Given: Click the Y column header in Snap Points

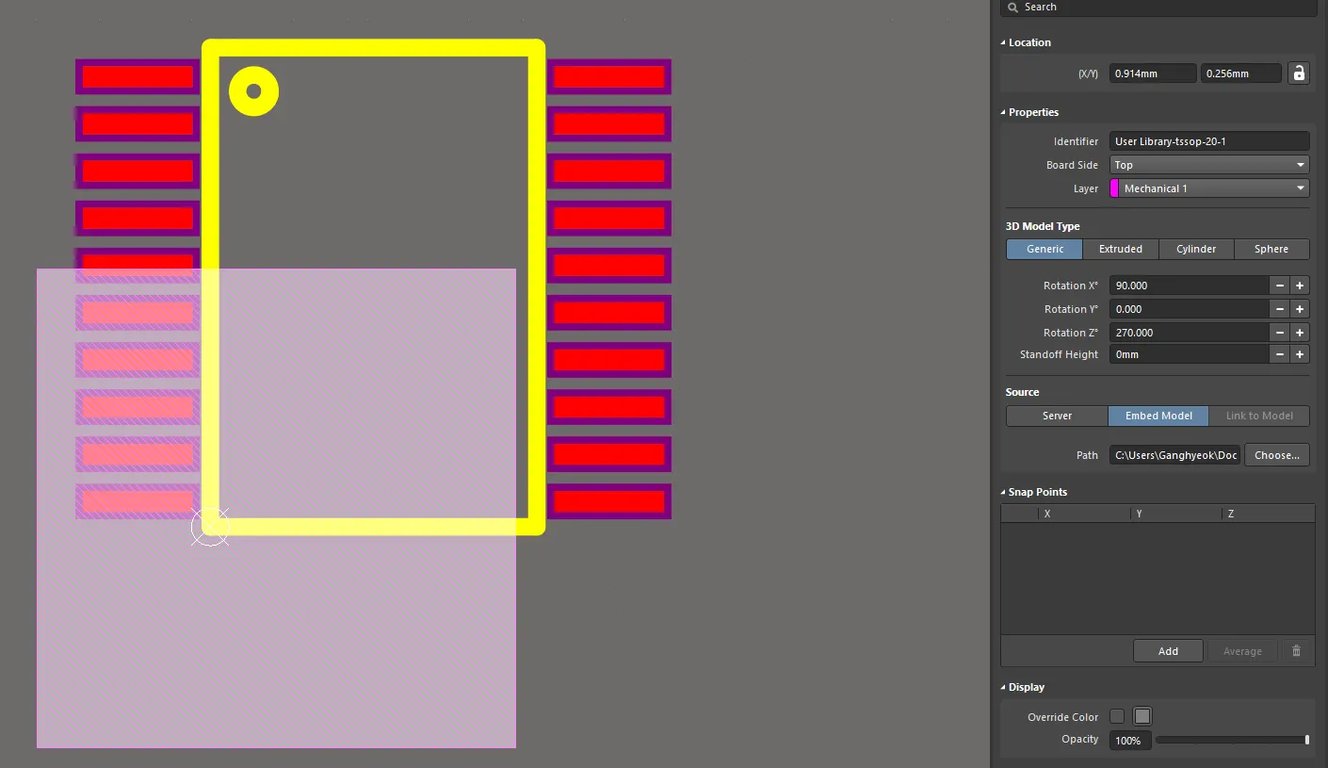Looking at the screenshot, I should [1178, 513].
